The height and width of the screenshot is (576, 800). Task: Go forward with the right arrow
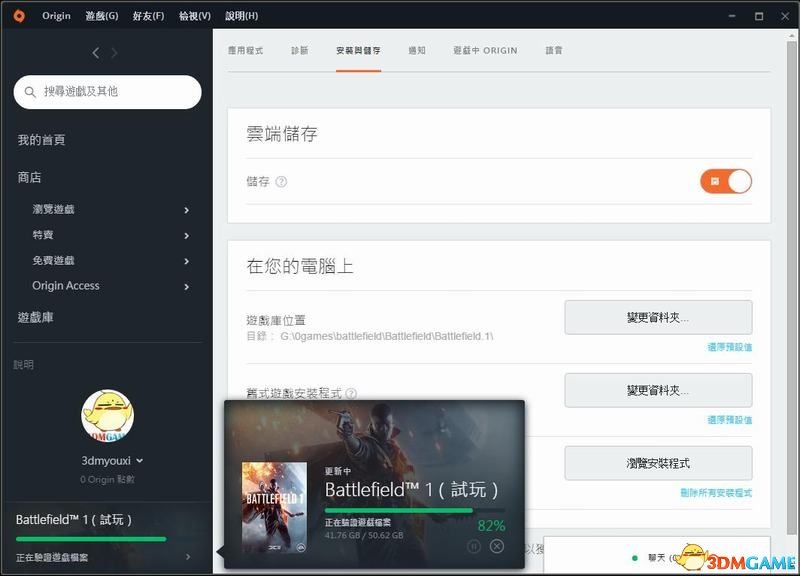[x=114, y=53]
